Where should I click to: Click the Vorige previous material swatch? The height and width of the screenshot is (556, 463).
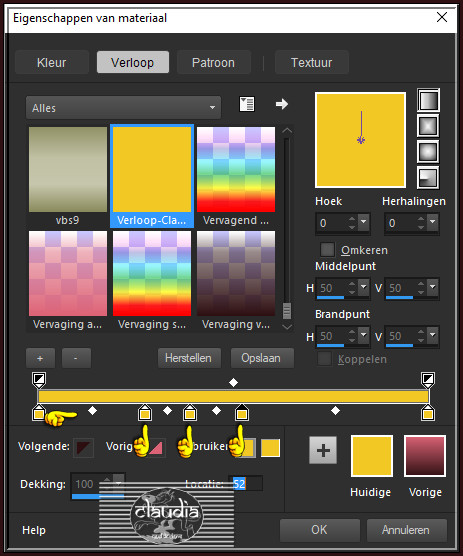pyautogui.click(x=425, y=456)
